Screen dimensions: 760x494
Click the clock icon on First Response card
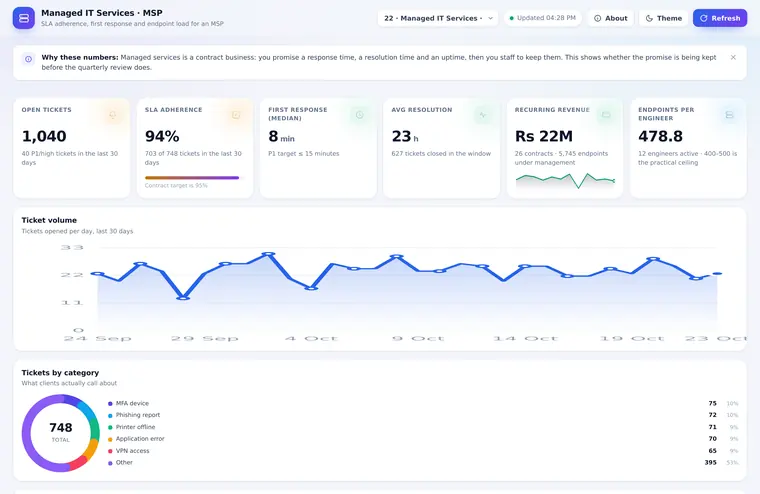coord(359,115)
